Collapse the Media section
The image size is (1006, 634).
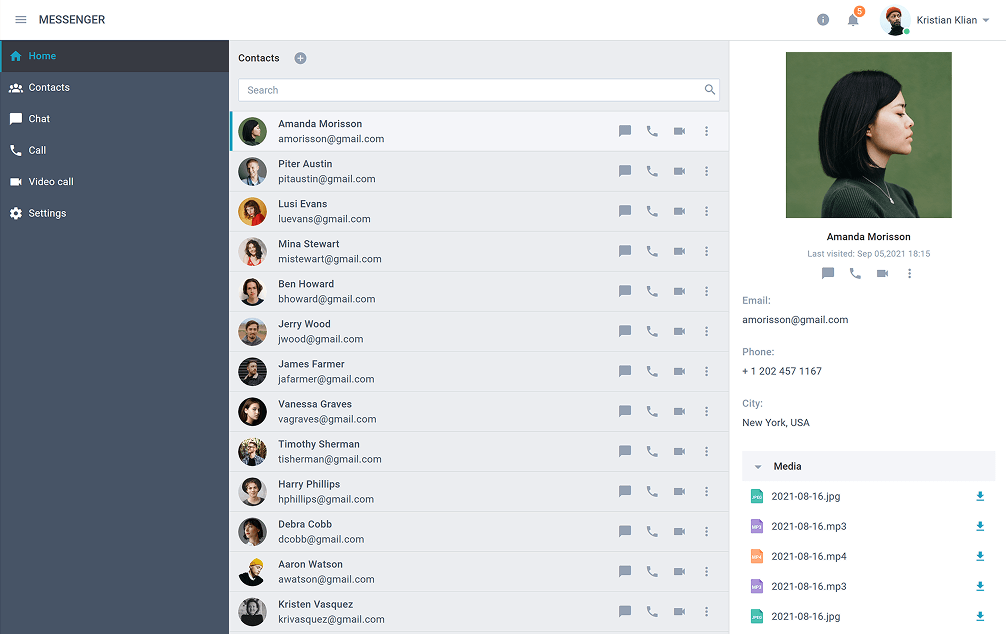point(758,467)
